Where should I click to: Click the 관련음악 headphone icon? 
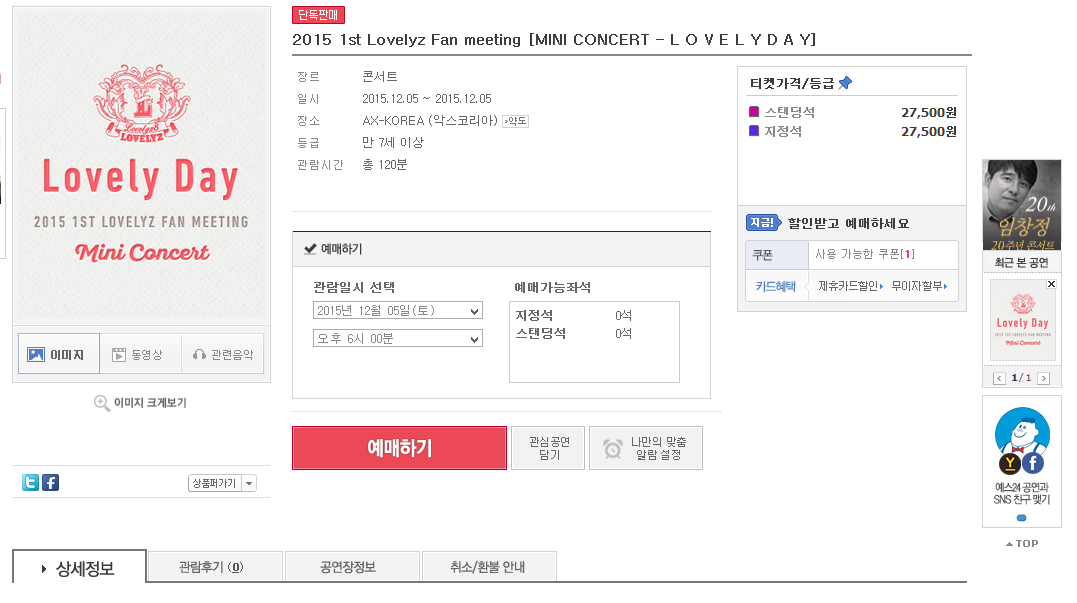coord(200,353)
